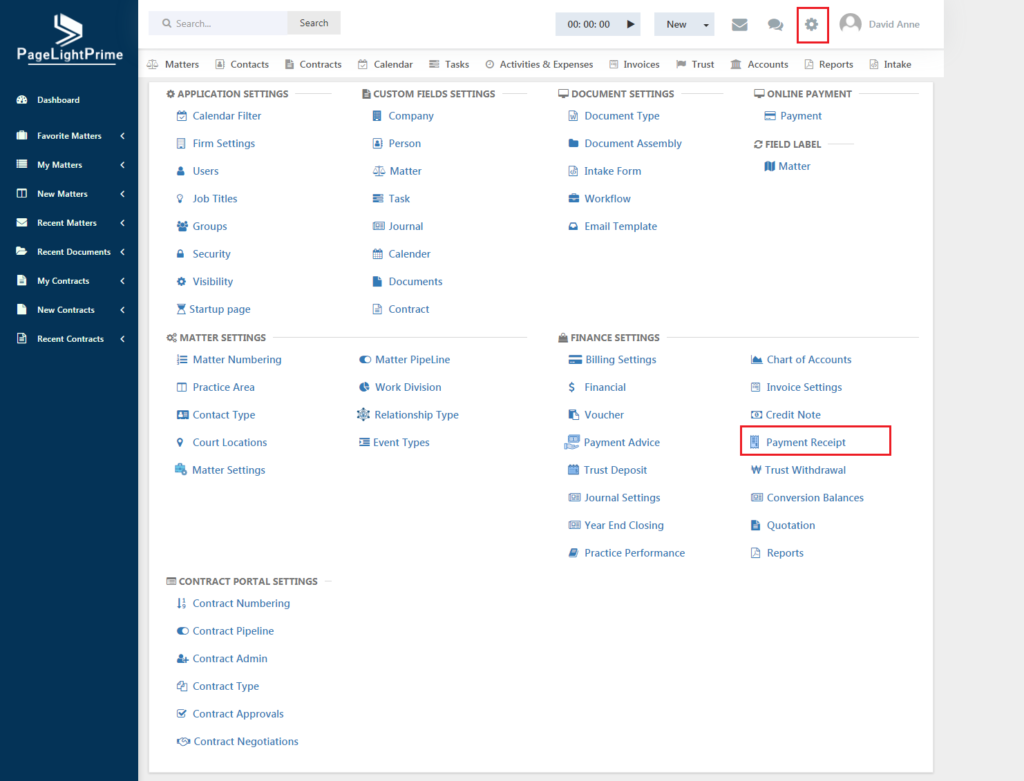1024x781 pixels.
Task: Open the Matters tab
Action: click(x=173, y=64)
